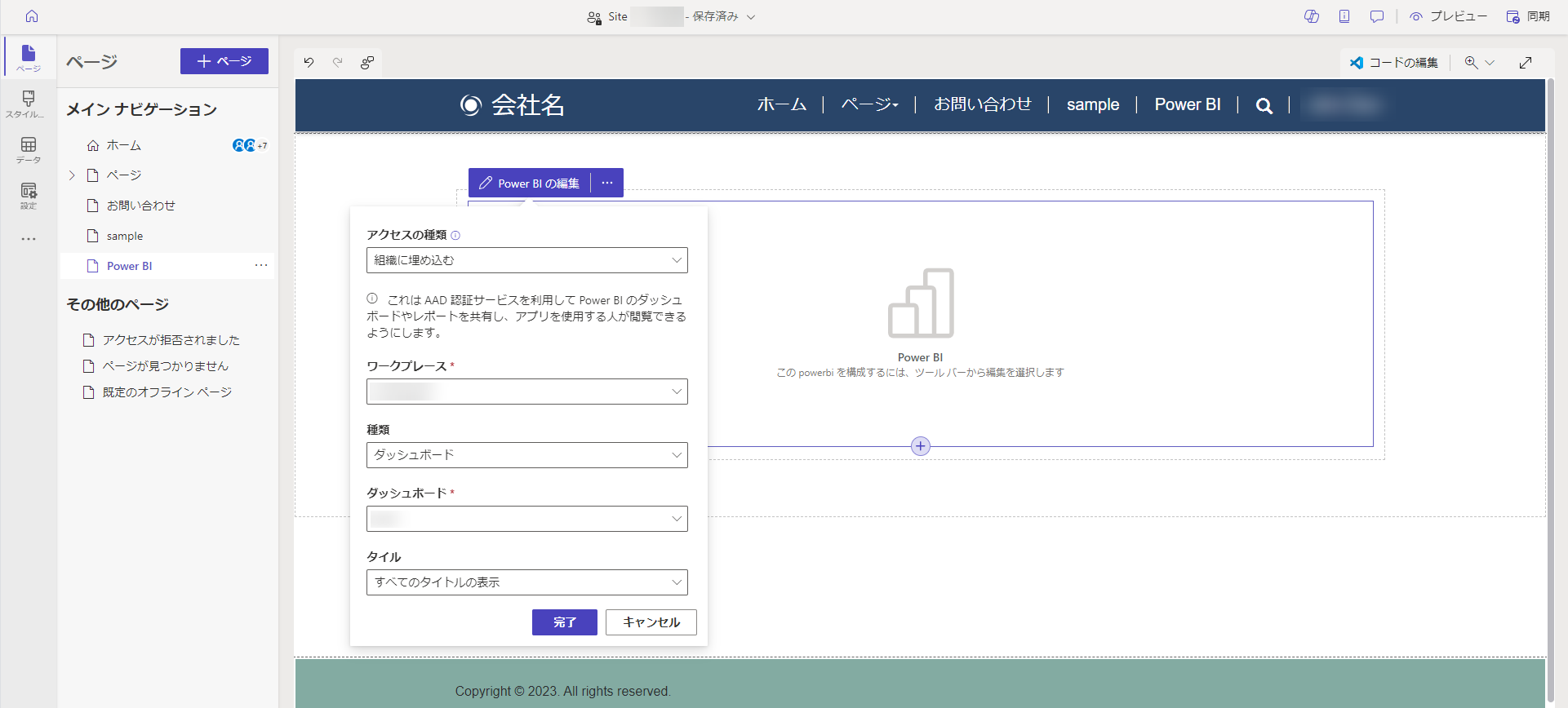This screenshot has height=708, width=1568.
Task: Click ホーム in site navigation
Action: click(x=782, y=104)
